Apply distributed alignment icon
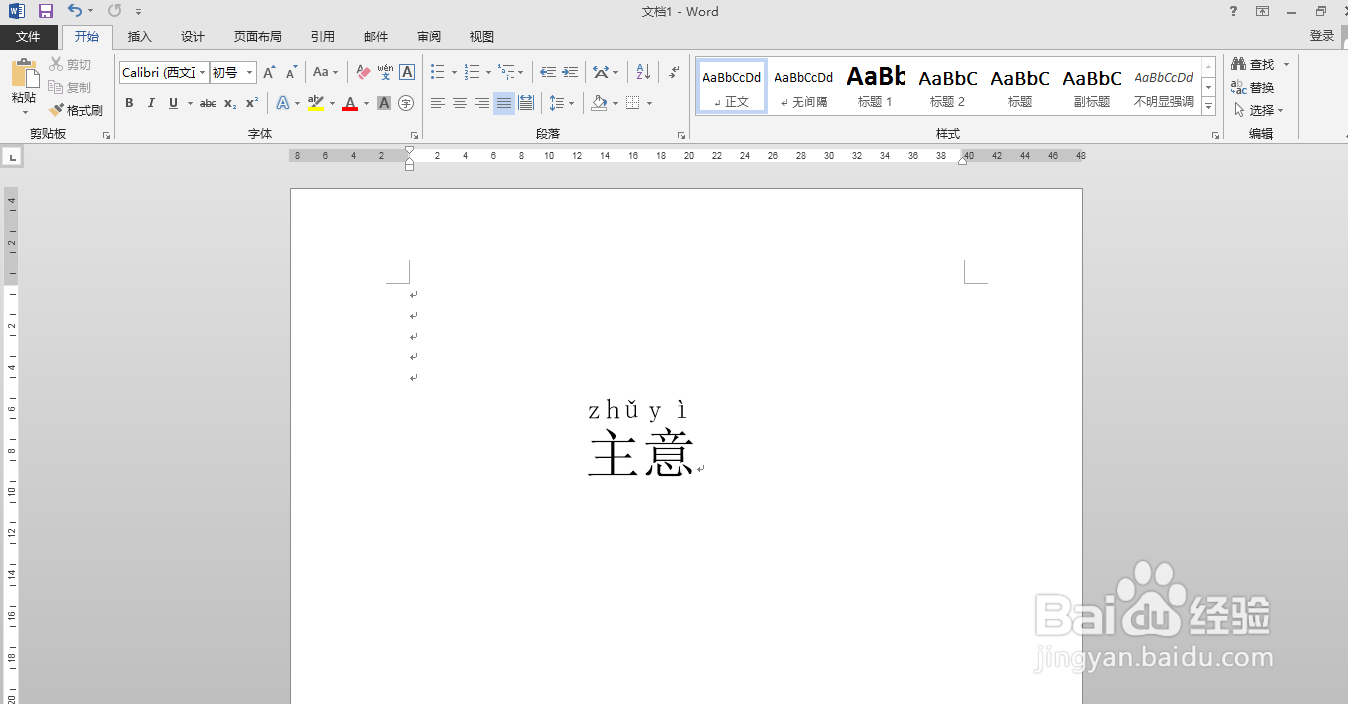Screen dimensions: 1348x704 (526, 103)
